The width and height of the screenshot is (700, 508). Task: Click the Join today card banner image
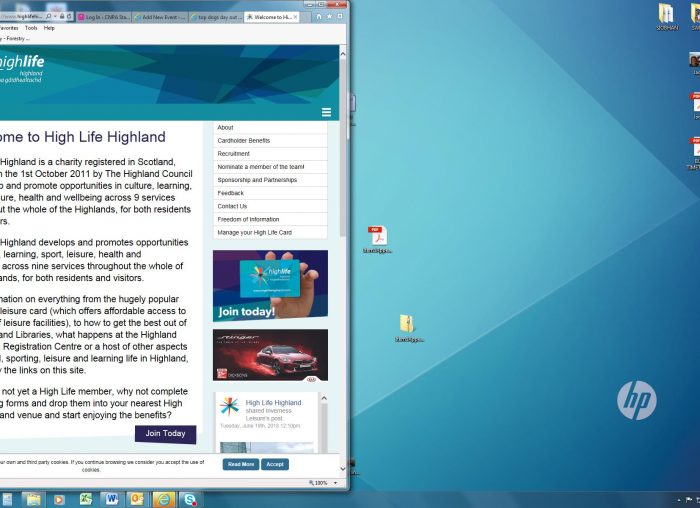[270, 286]
